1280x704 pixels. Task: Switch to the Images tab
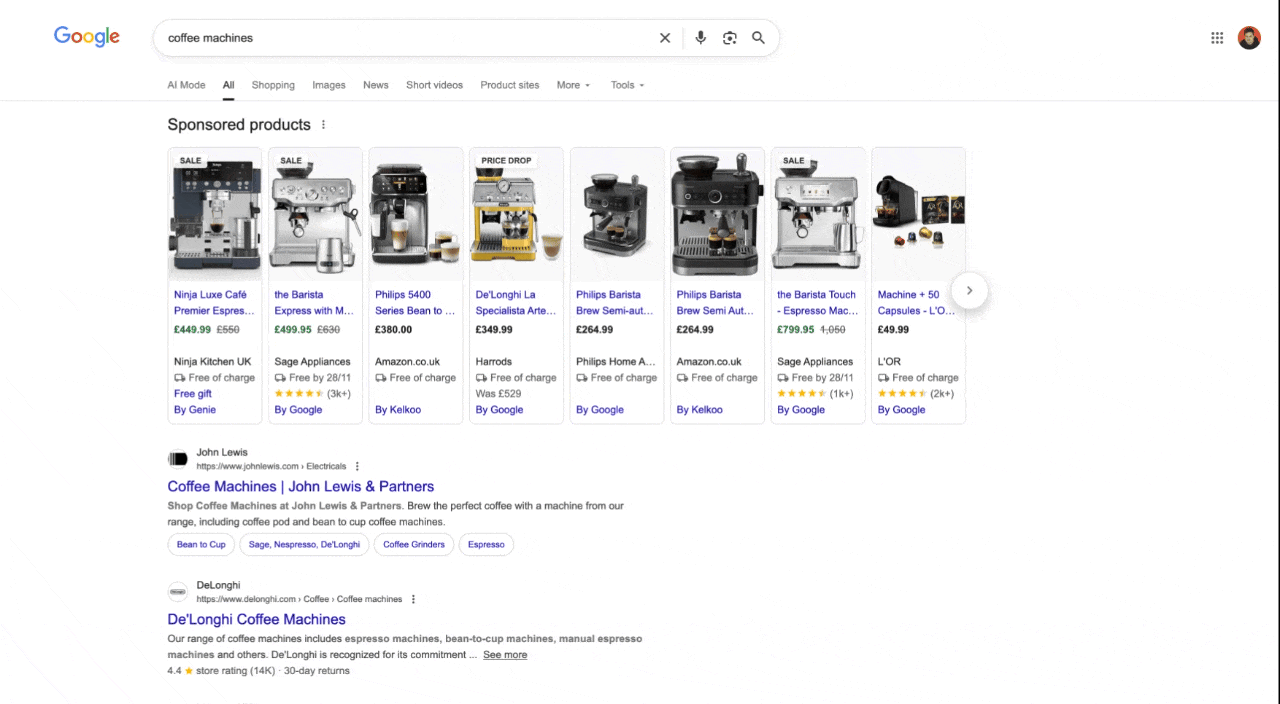pos(328,85)
